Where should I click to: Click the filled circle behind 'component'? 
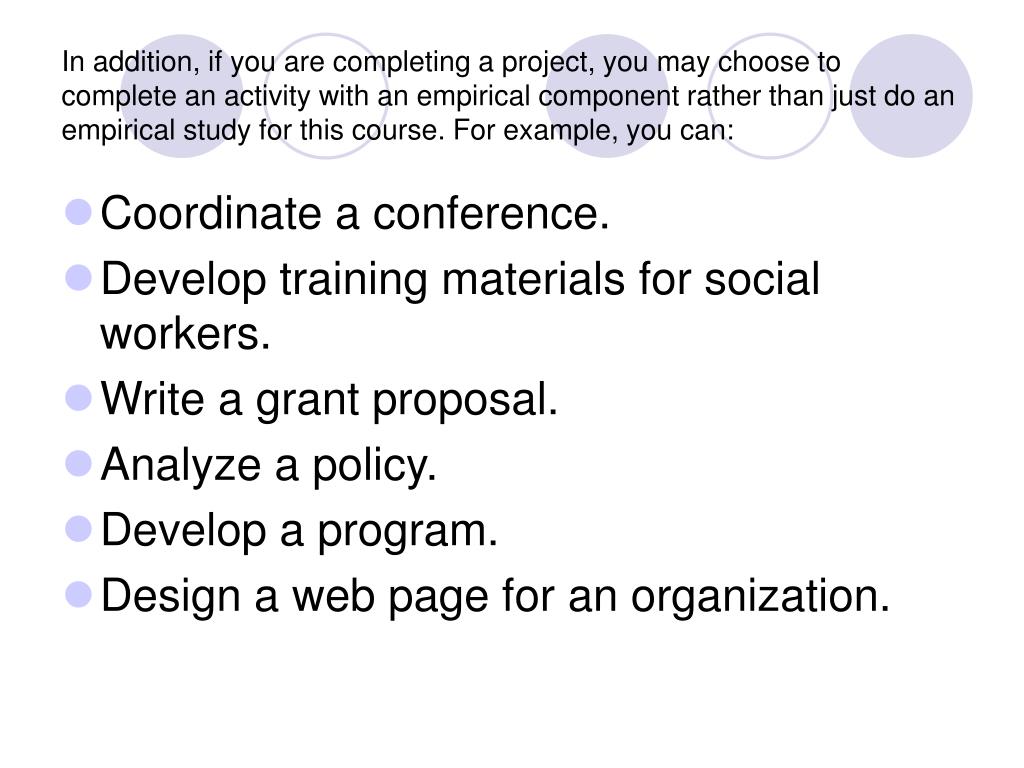click(607, 96)
